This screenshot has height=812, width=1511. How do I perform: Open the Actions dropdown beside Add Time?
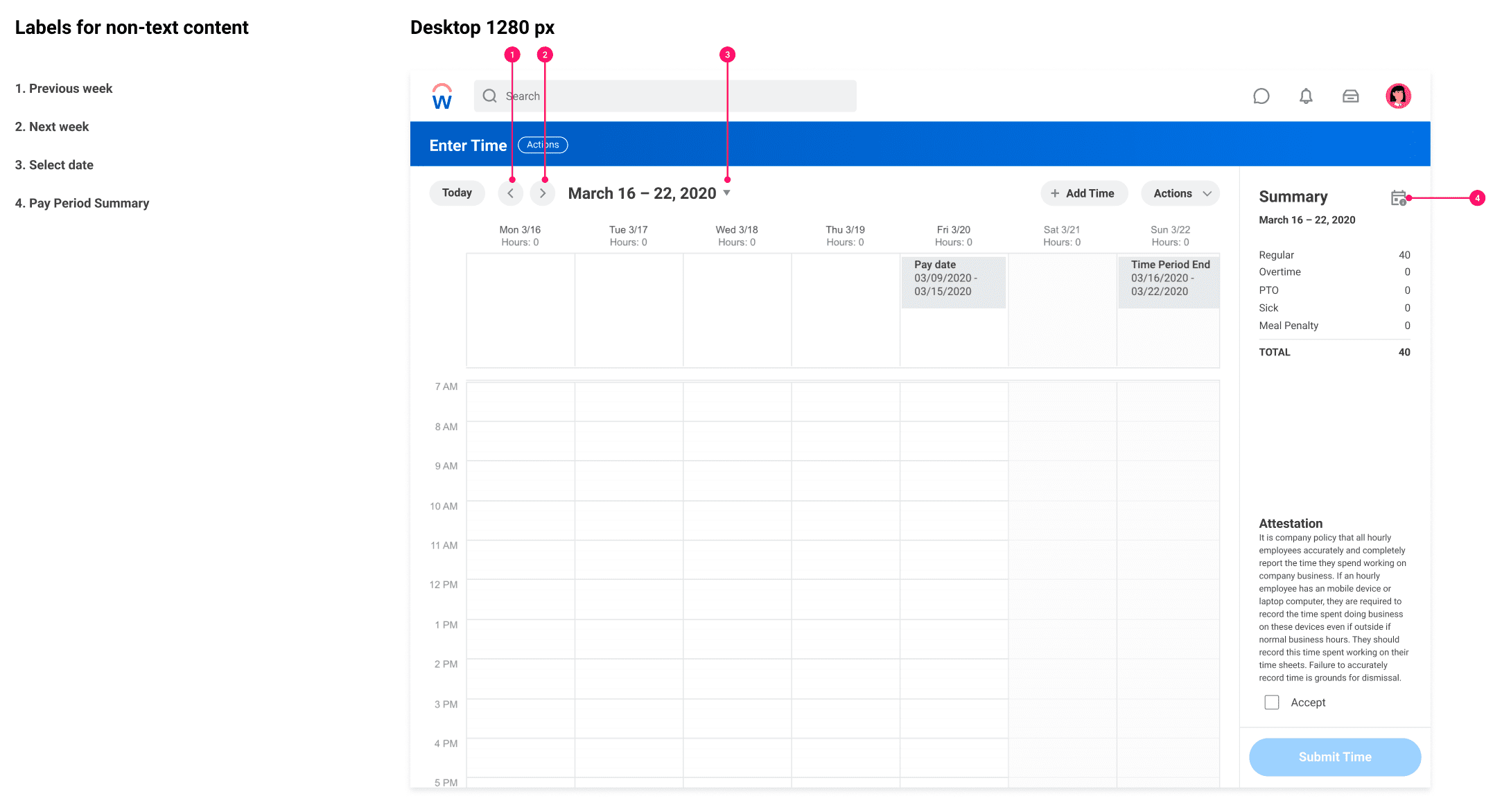[1180, 193]
